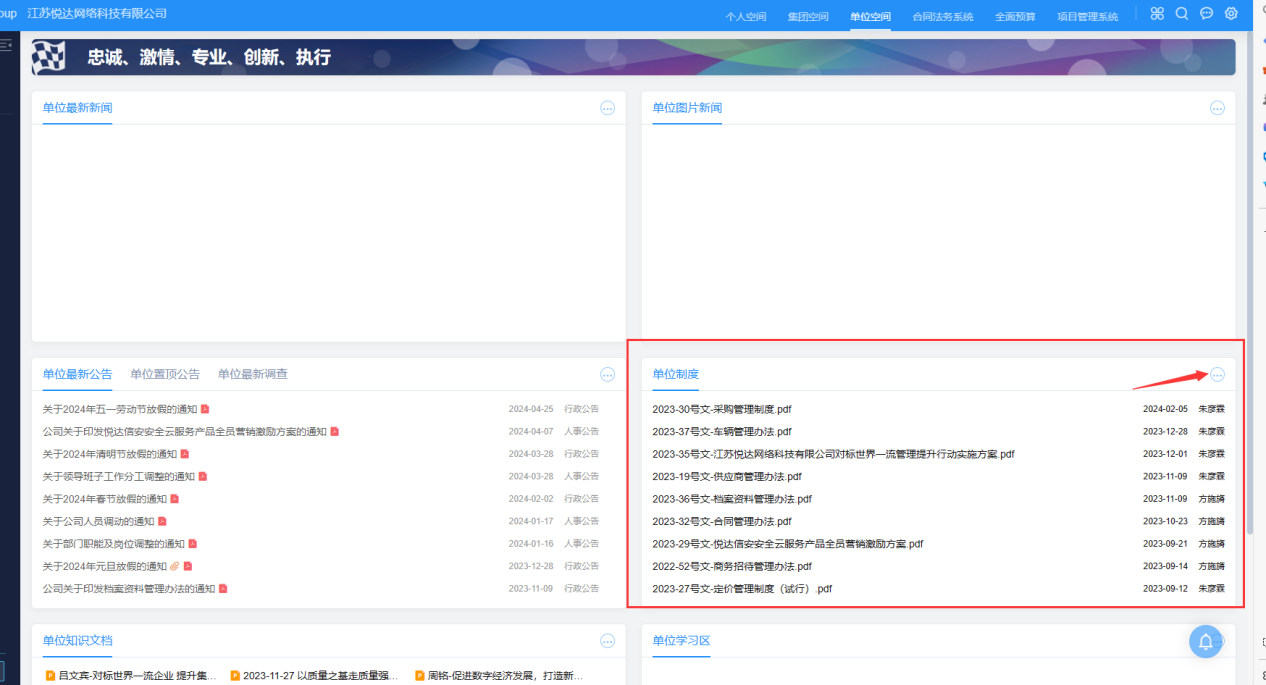Click more options icon in 单位图片新闻 panel
Screen dimensions: 1266x685
tap(1217, 108)
